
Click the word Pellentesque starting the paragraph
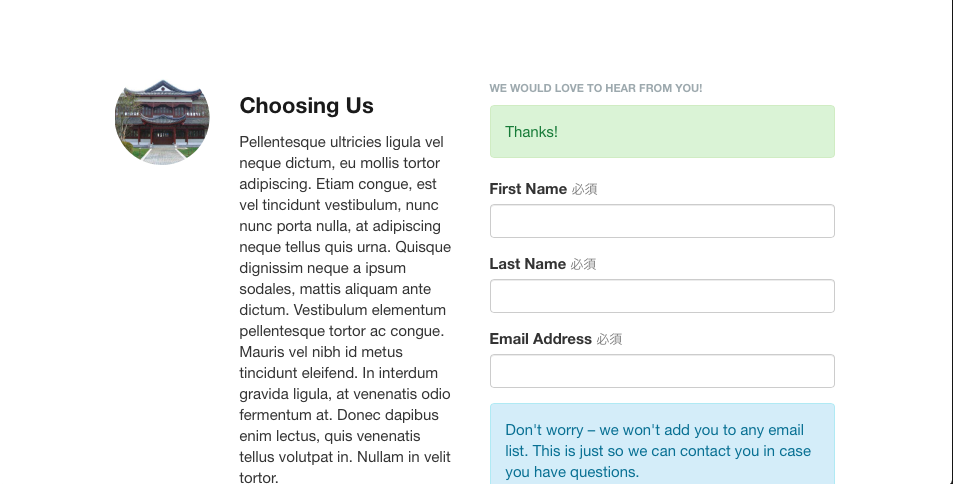(283, 142)
